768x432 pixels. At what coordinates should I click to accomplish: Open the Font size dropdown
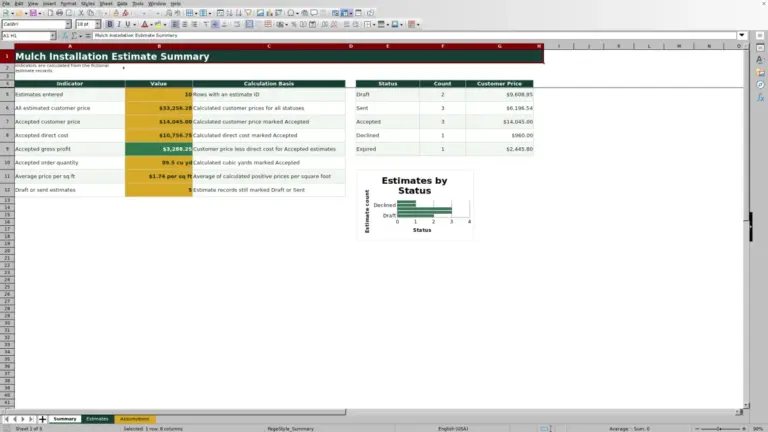point(97,24)
